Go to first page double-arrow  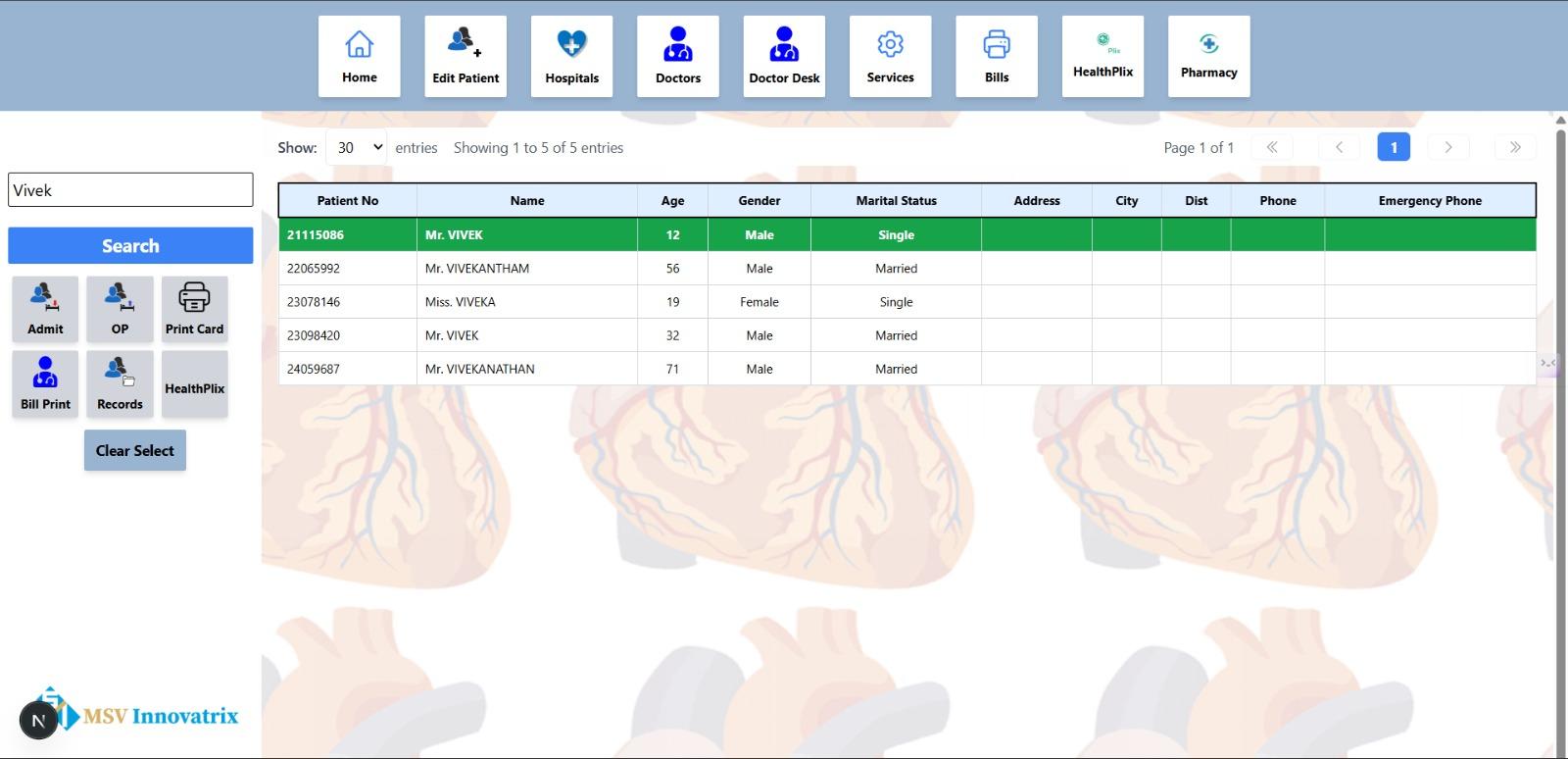(x=1271, y=147)
